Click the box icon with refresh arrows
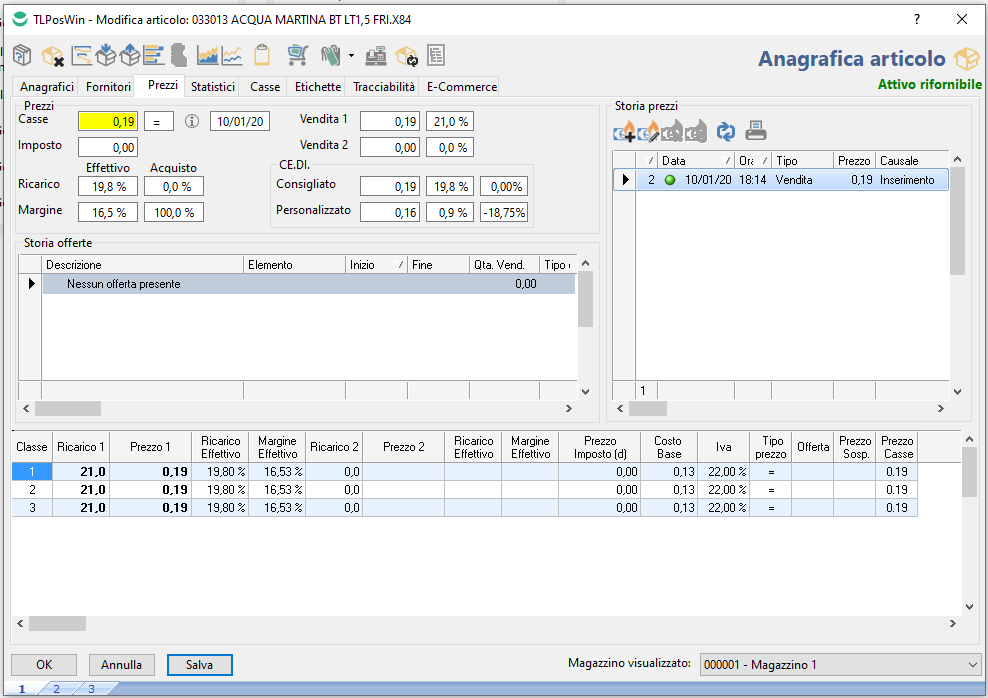Image resolution: width=988 pixels, height=698 pixels. tap(405, 56)
